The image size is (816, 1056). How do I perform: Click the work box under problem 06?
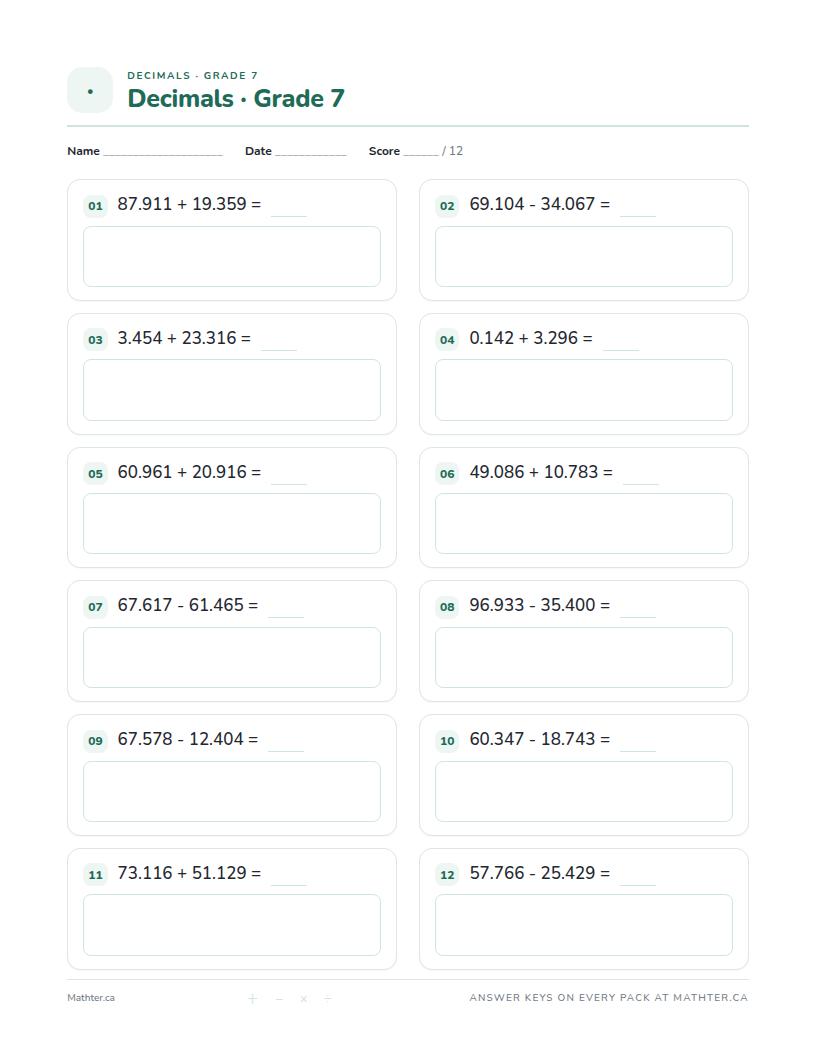584,524
